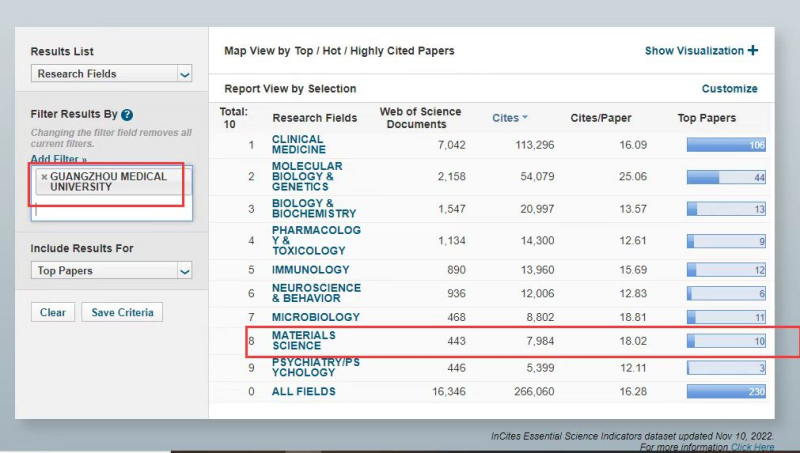Viewport: 800px width, 453px height.
Task: Click the Cites column sort arrow
Action: [x=525, y=118]
